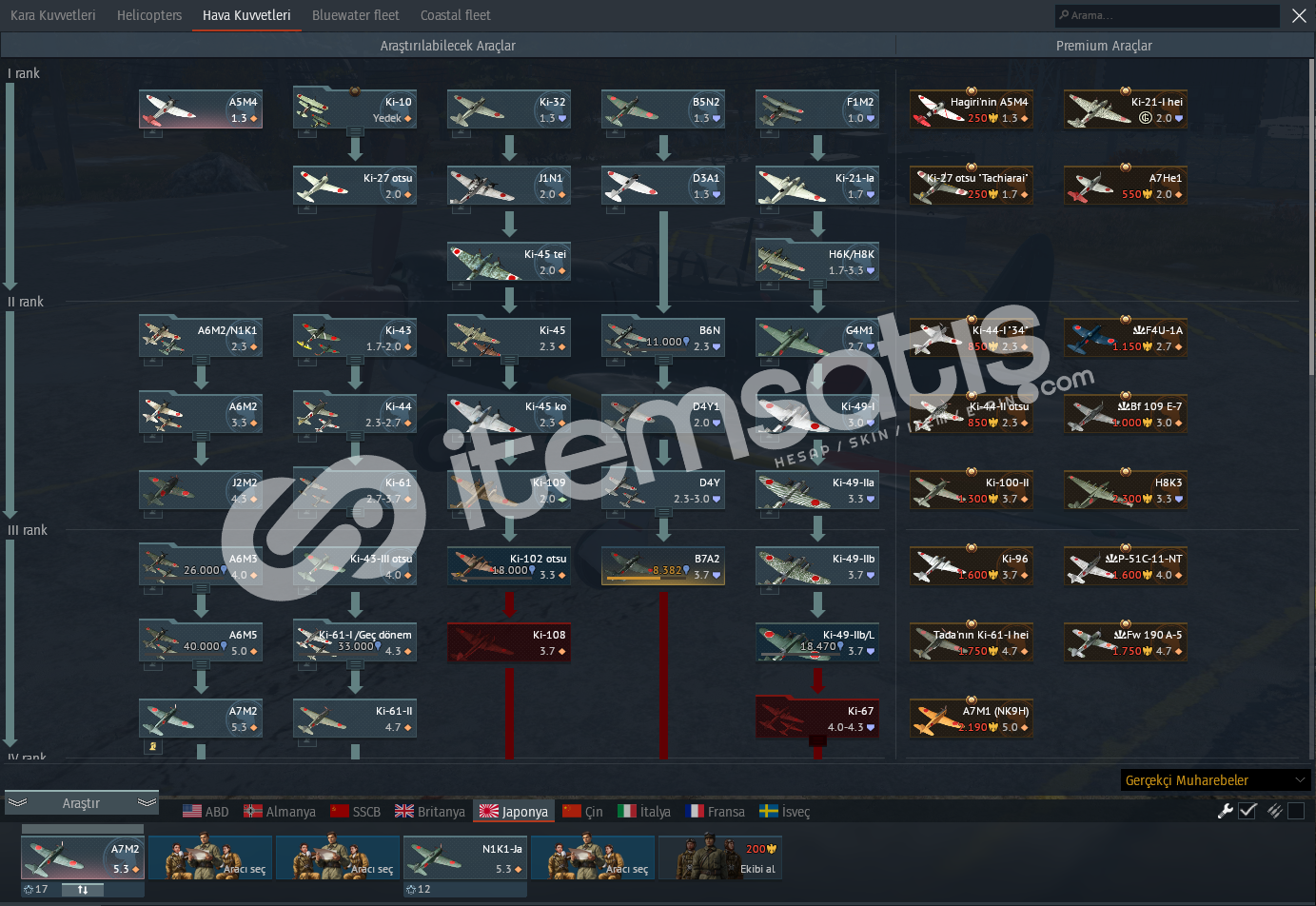Switch to Kara Kuvvetleri tab
The image size is (1316, 906).
click(x=53, y=15)
